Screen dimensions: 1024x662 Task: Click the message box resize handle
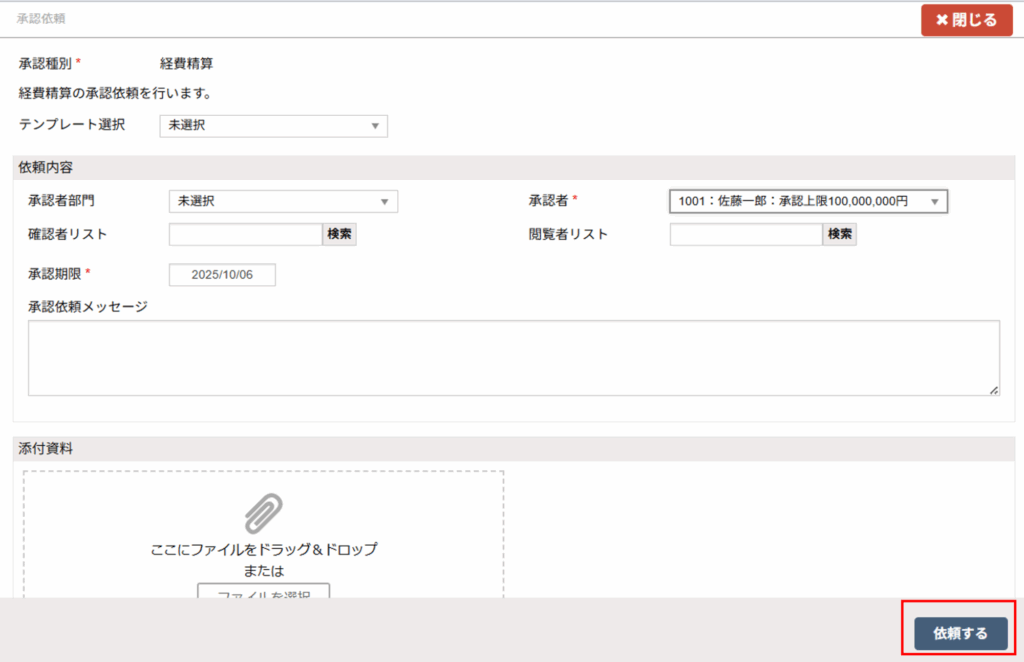[994, 390]
